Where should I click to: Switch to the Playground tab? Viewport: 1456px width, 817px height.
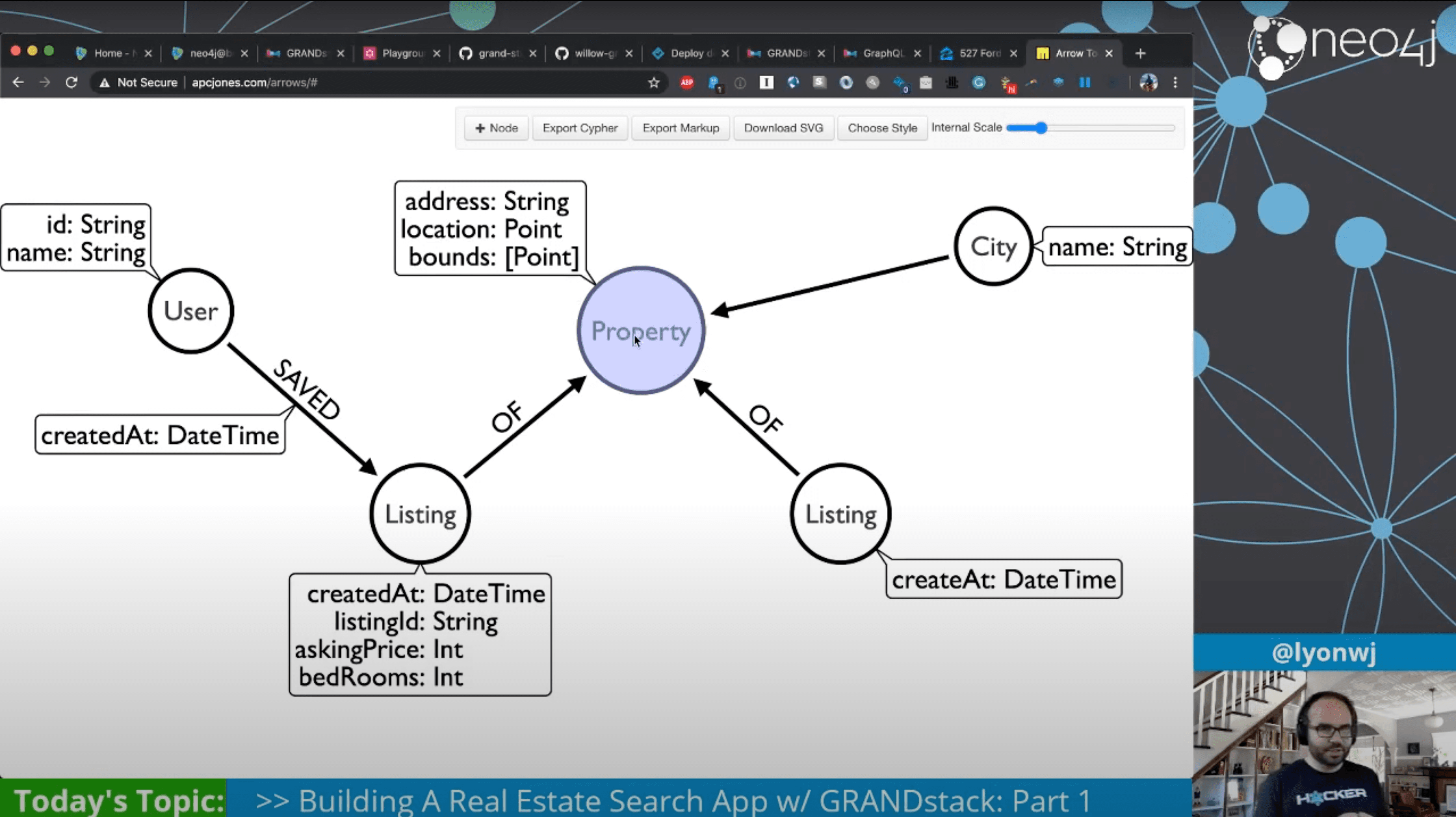[402, 53]
